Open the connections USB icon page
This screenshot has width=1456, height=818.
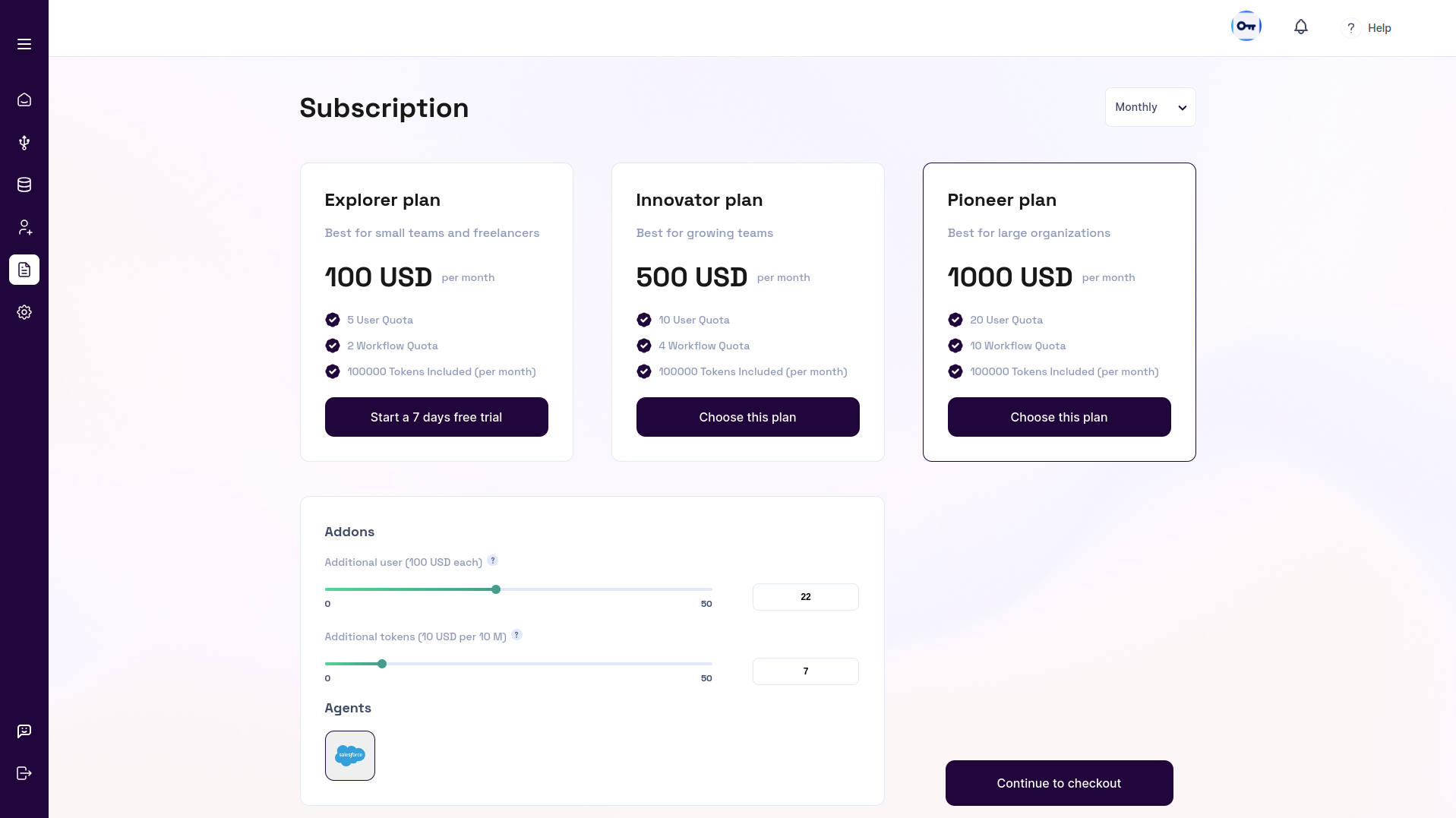click(x=24, y=143)
